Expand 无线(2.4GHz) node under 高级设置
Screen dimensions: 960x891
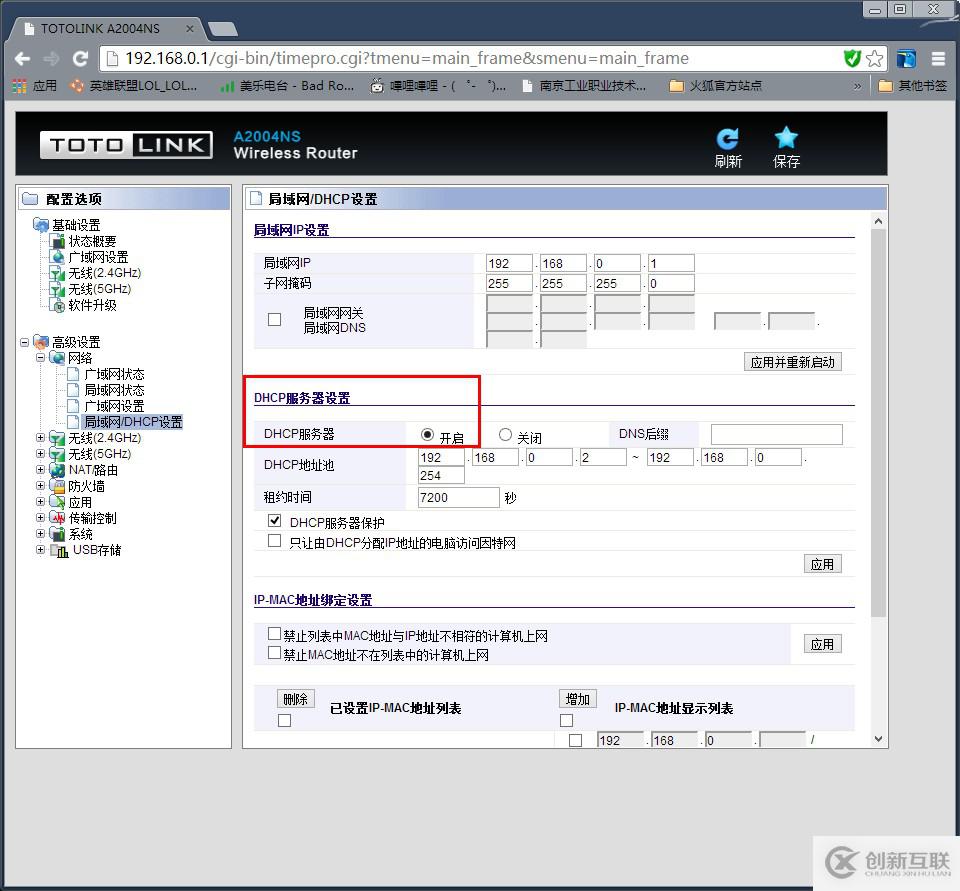coord(40,438)
